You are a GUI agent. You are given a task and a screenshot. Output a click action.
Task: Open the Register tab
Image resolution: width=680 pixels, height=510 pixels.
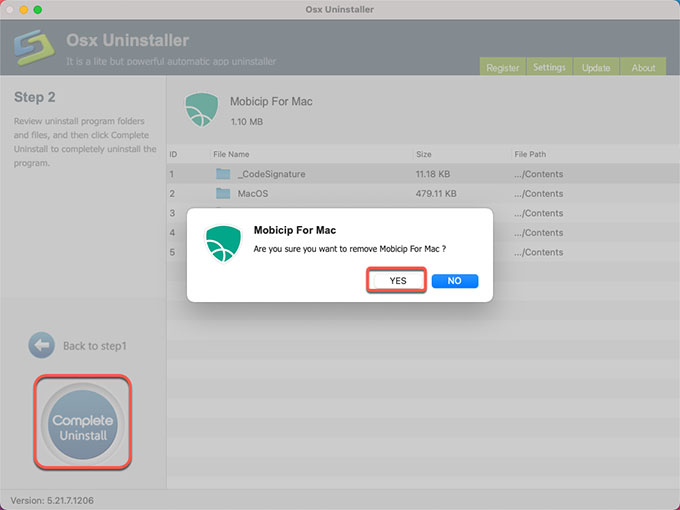(x=502, y=67)
